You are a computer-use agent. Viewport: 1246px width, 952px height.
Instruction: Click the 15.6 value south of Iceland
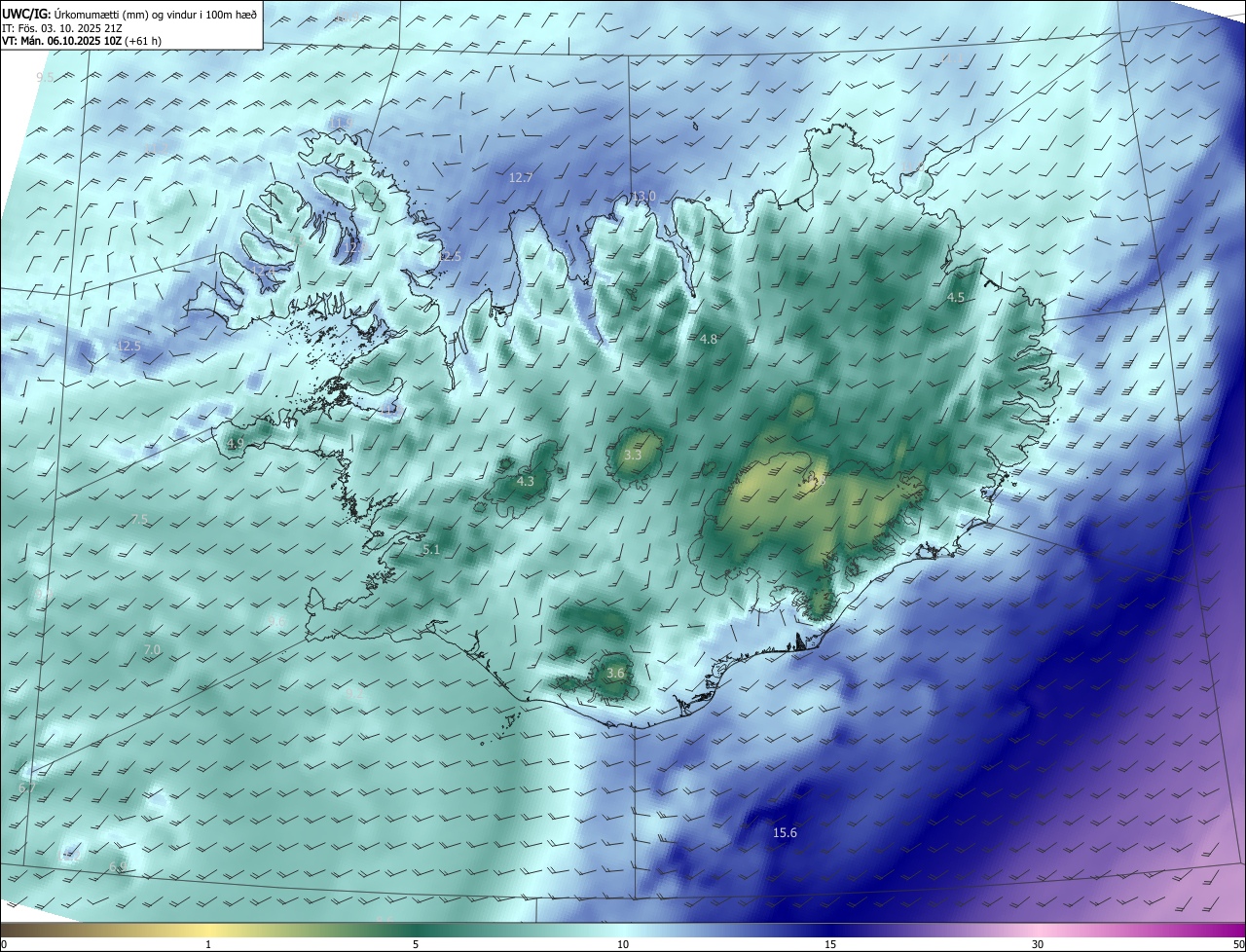pyautogui.click(x=785, y=833)
